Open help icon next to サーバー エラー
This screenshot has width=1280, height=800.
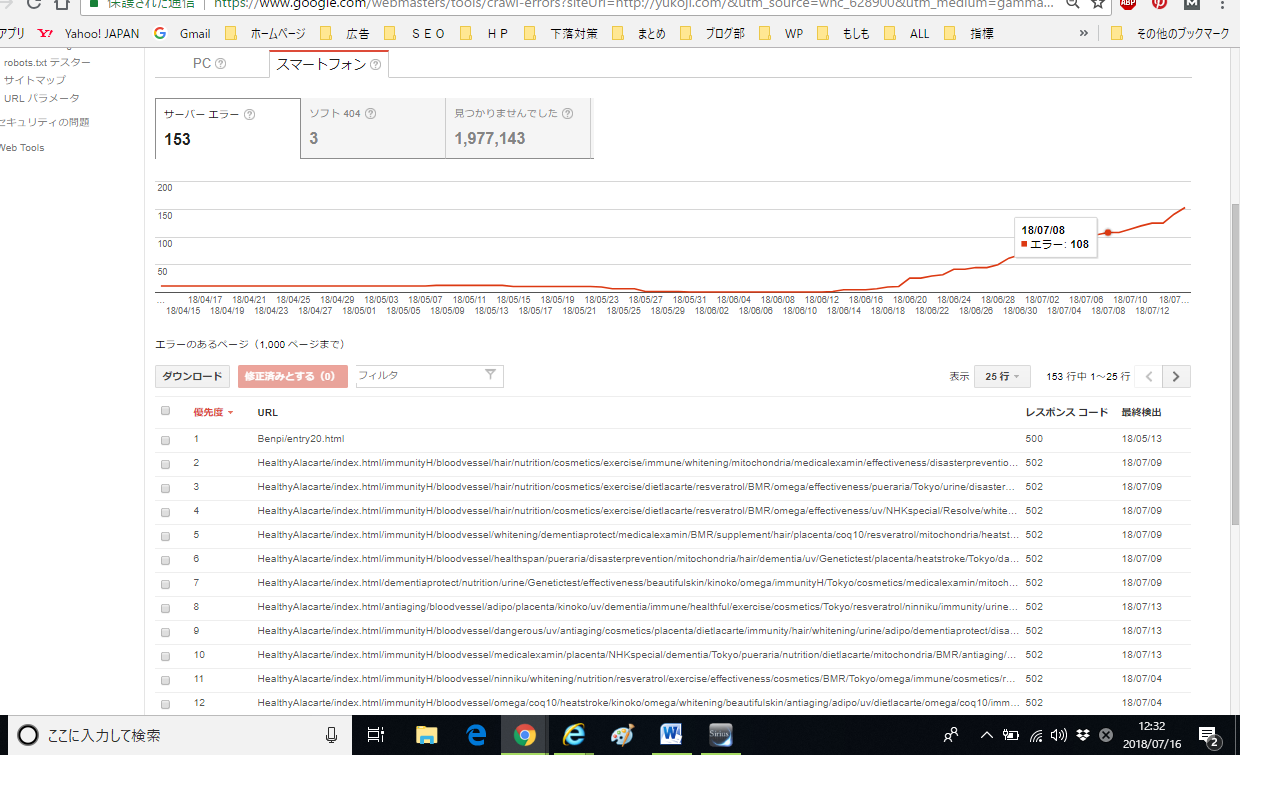tap(250, 114)
